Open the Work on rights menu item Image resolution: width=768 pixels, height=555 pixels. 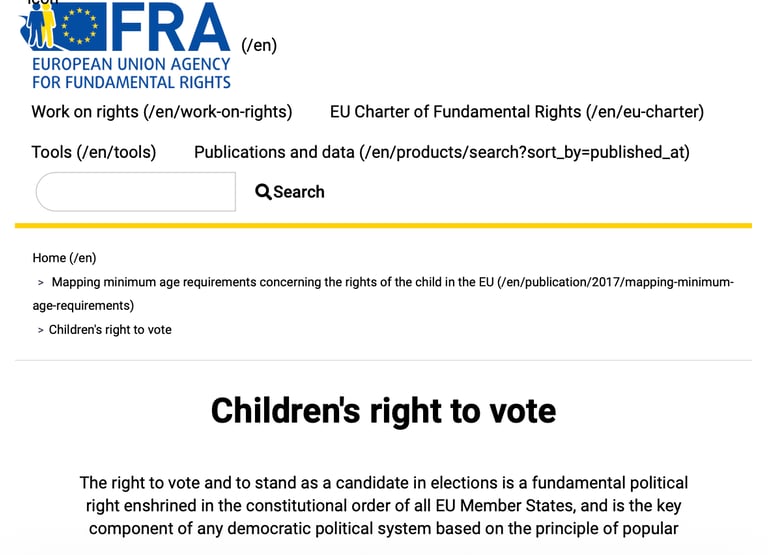pyautogui.click(x=161, y=112)
